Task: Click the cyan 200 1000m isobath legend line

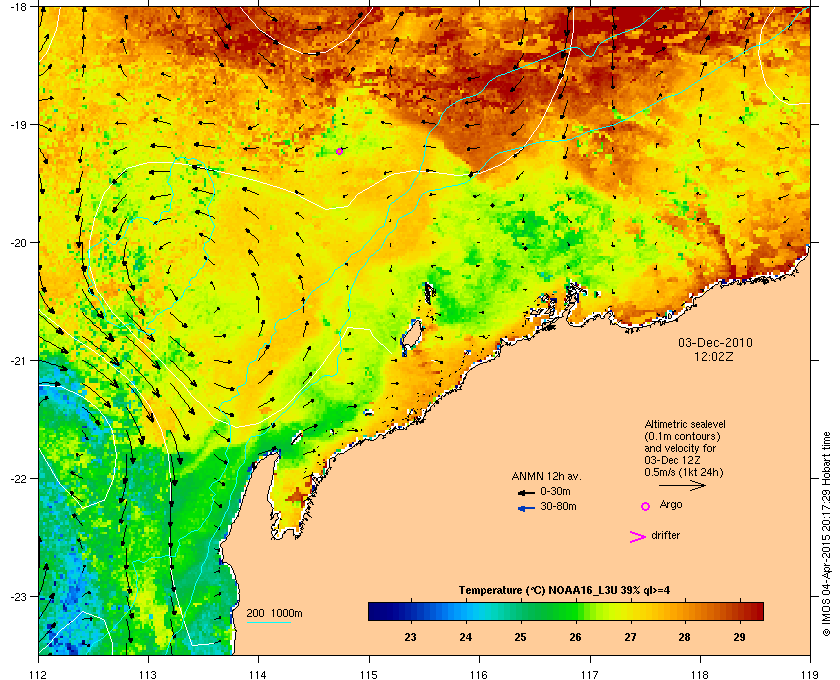Action: pyautogui.click(x=268, y=622)
